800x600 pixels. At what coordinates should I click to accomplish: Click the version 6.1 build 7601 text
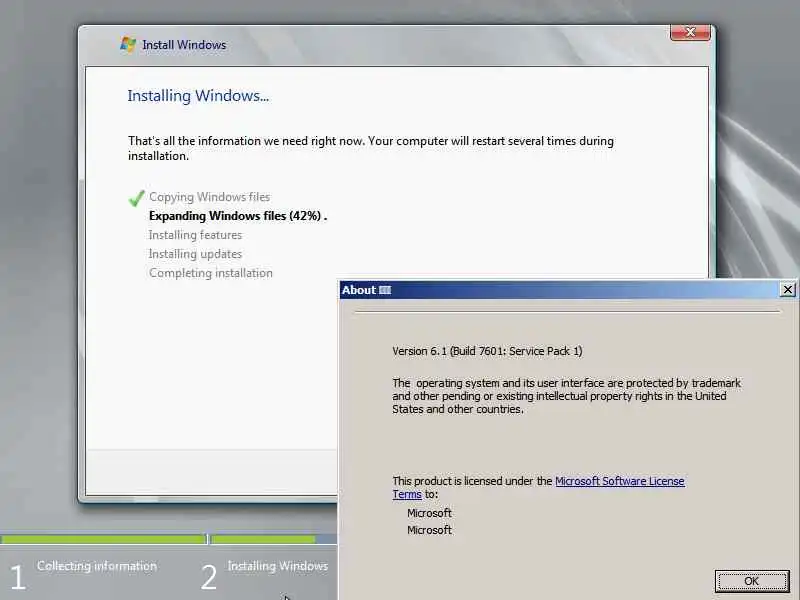click(x=487, y=351)
